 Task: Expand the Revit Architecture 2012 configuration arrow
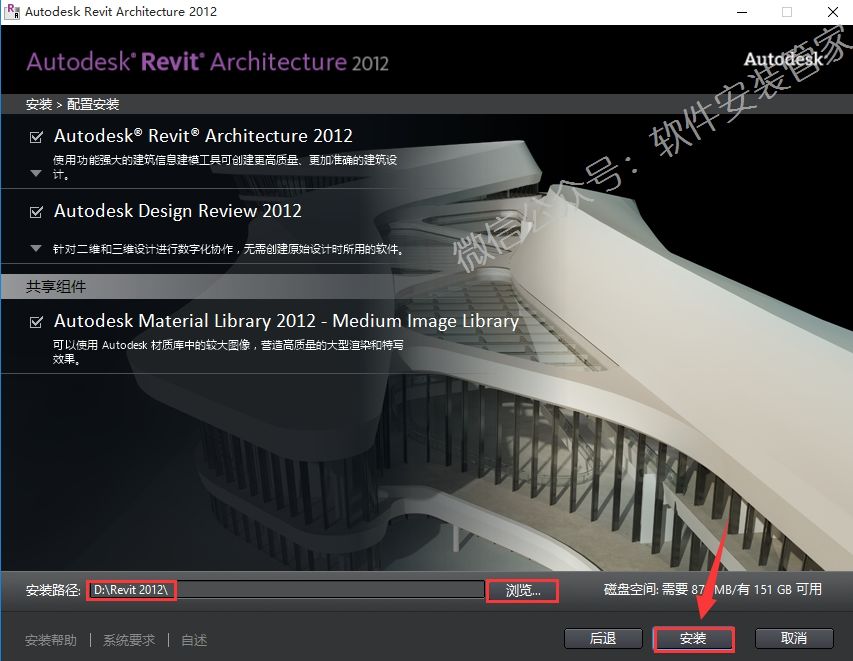point(36,173)
